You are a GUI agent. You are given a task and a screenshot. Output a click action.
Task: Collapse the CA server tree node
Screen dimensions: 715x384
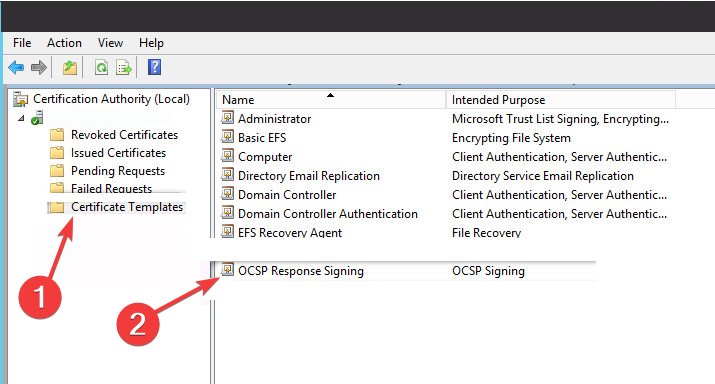pyautogui.click(x=21, y=118)
